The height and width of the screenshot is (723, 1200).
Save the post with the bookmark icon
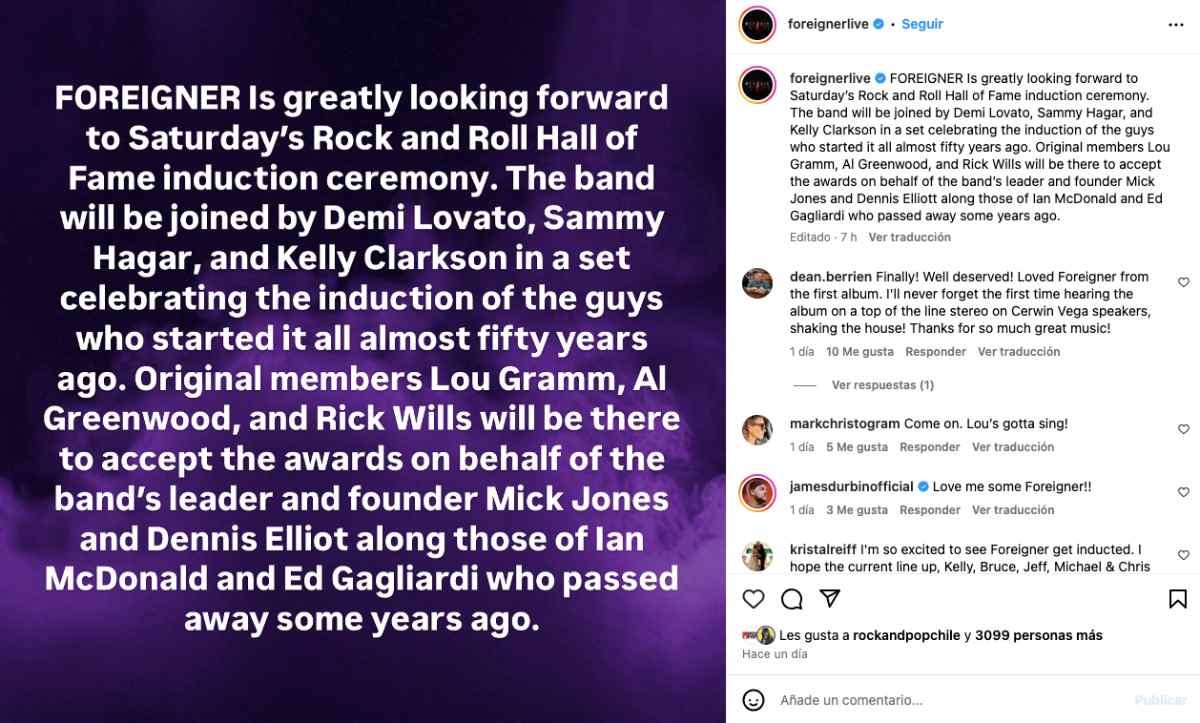click(x=1178, y=599)
